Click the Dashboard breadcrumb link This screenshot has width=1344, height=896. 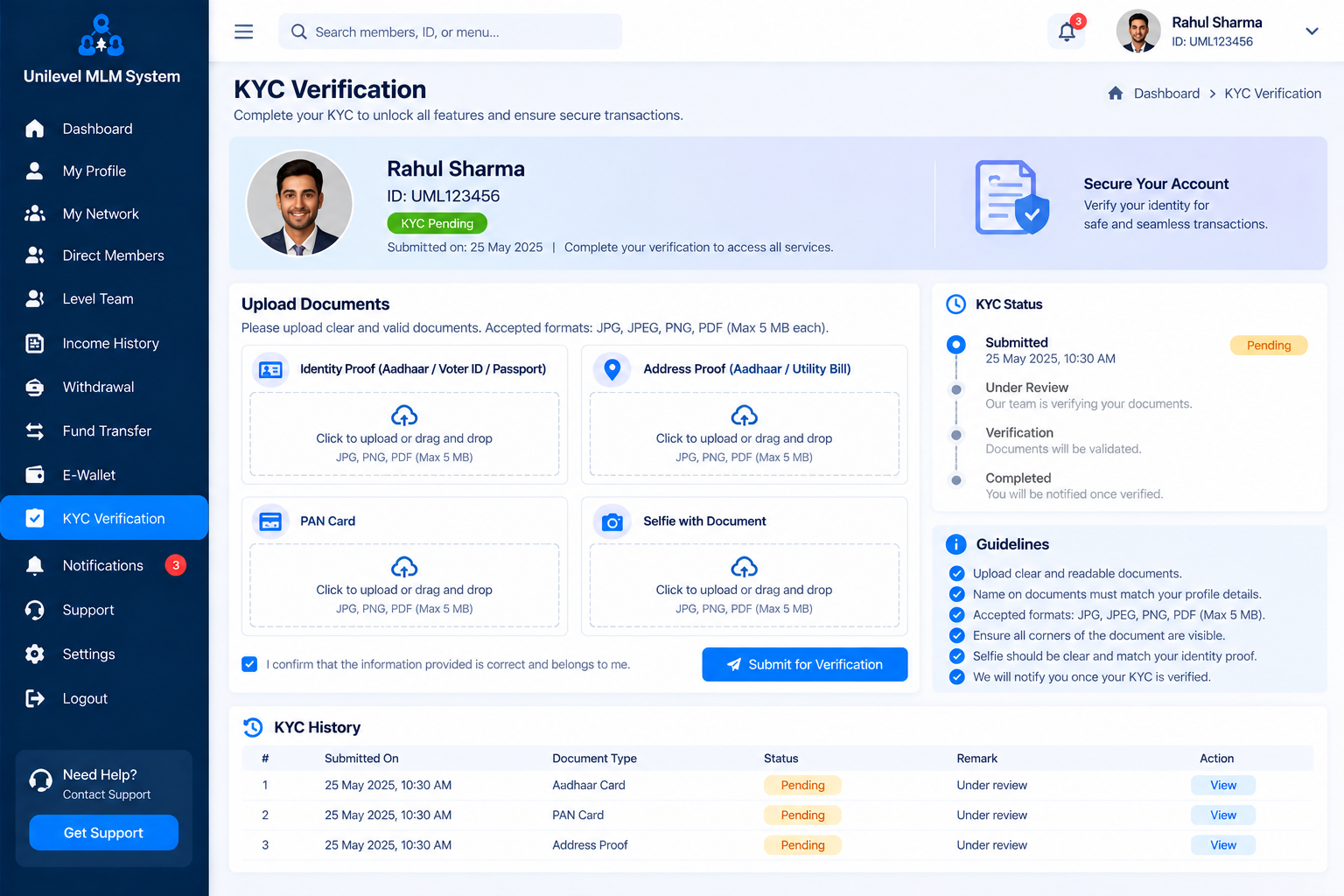1166,94
